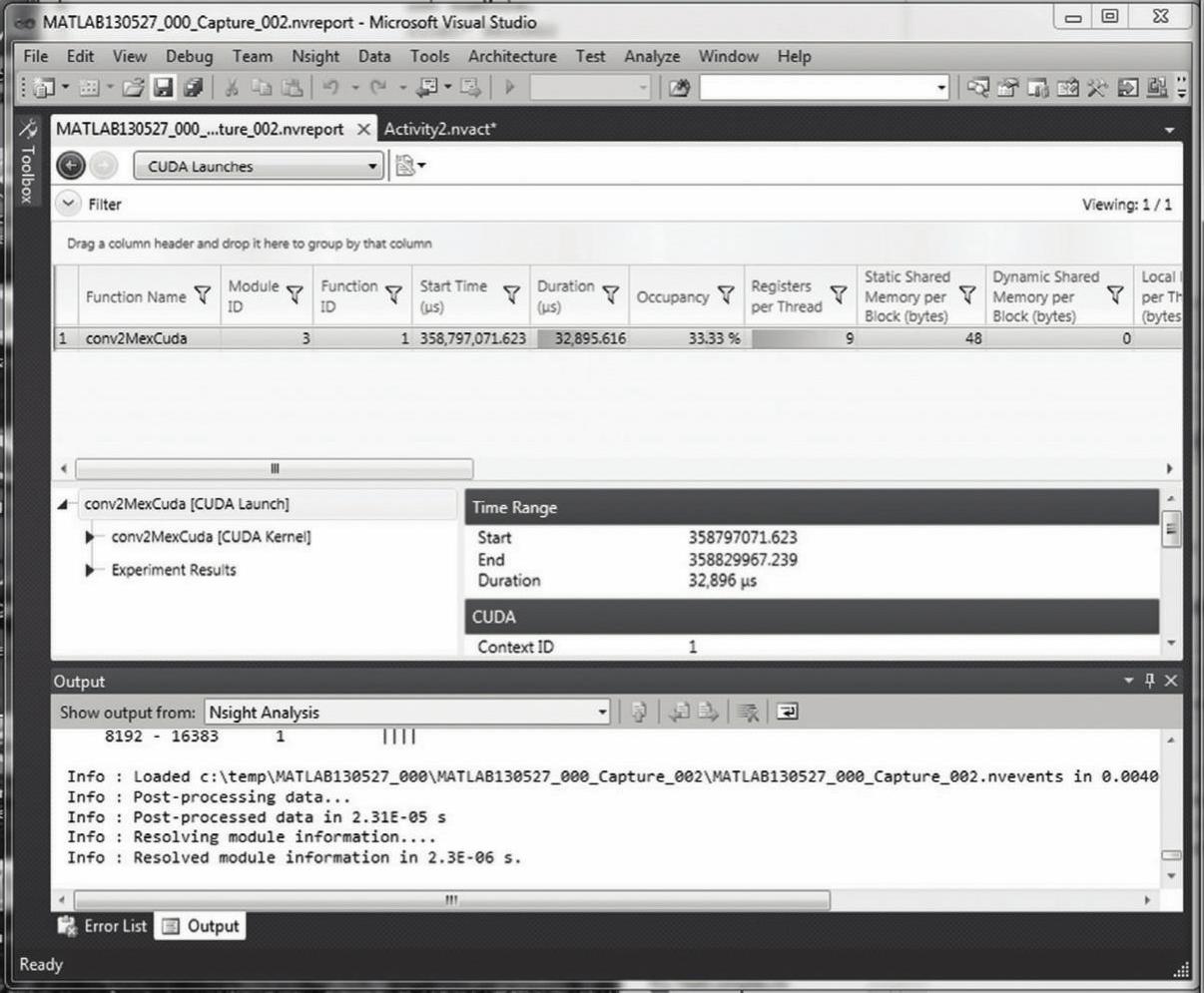Screen dimensions: 1204x993
Task: Pin the Output panel with auto-hide
Action: 1149,681
